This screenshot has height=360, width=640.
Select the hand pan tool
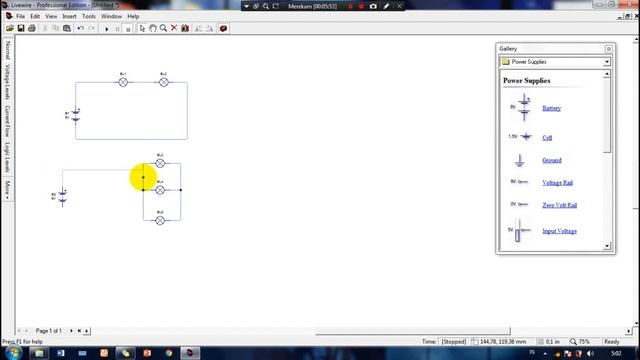(153, 29)
